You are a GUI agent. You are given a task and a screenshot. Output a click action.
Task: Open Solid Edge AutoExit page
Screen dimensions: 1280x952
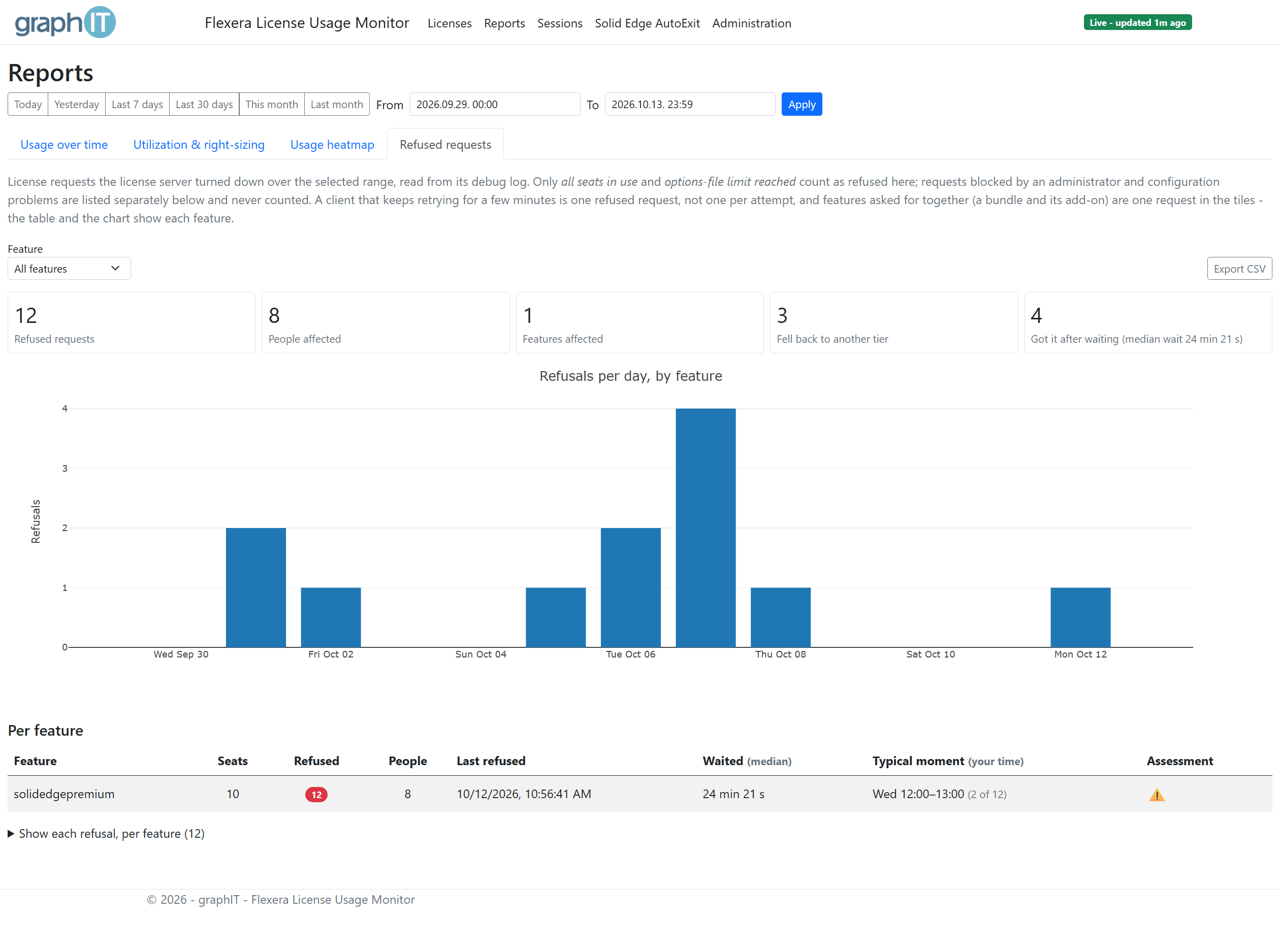647,23
